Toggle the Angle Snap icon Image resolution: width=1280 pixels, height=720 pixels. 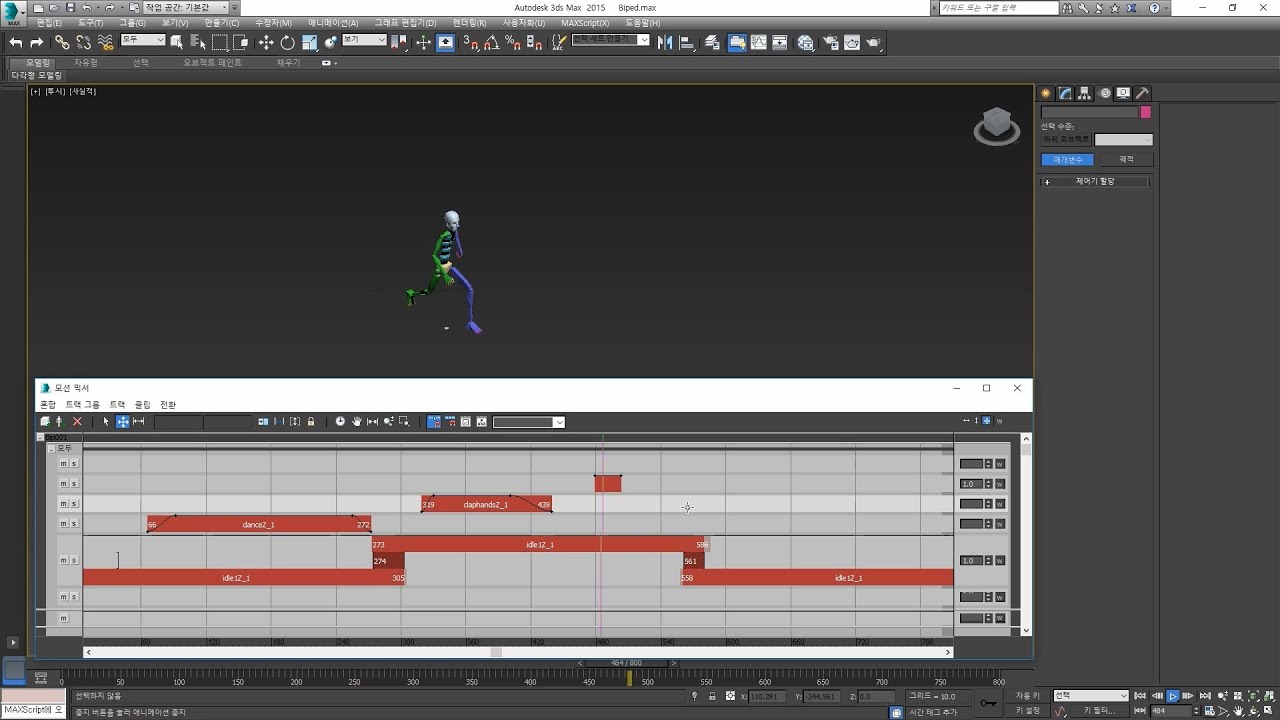[492, 43]
